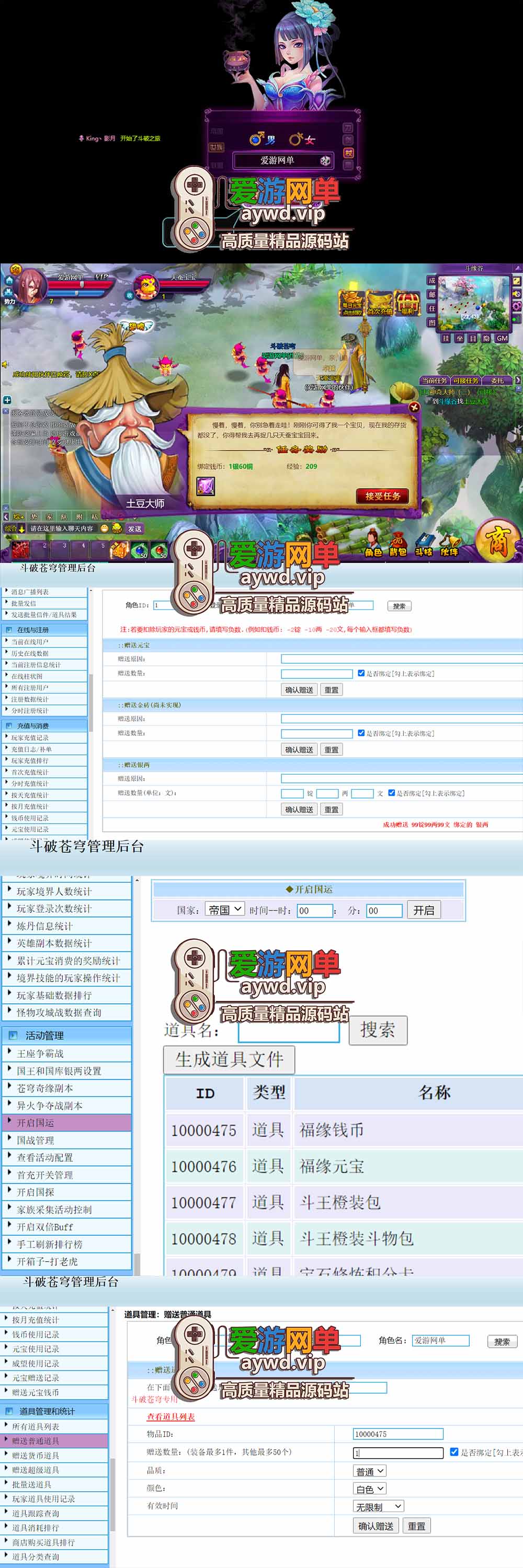The width and height of the screenshot is (523, 1568).
Task: Click the red skill slot icon in hotbar
Action: click(x=21, y=550)
